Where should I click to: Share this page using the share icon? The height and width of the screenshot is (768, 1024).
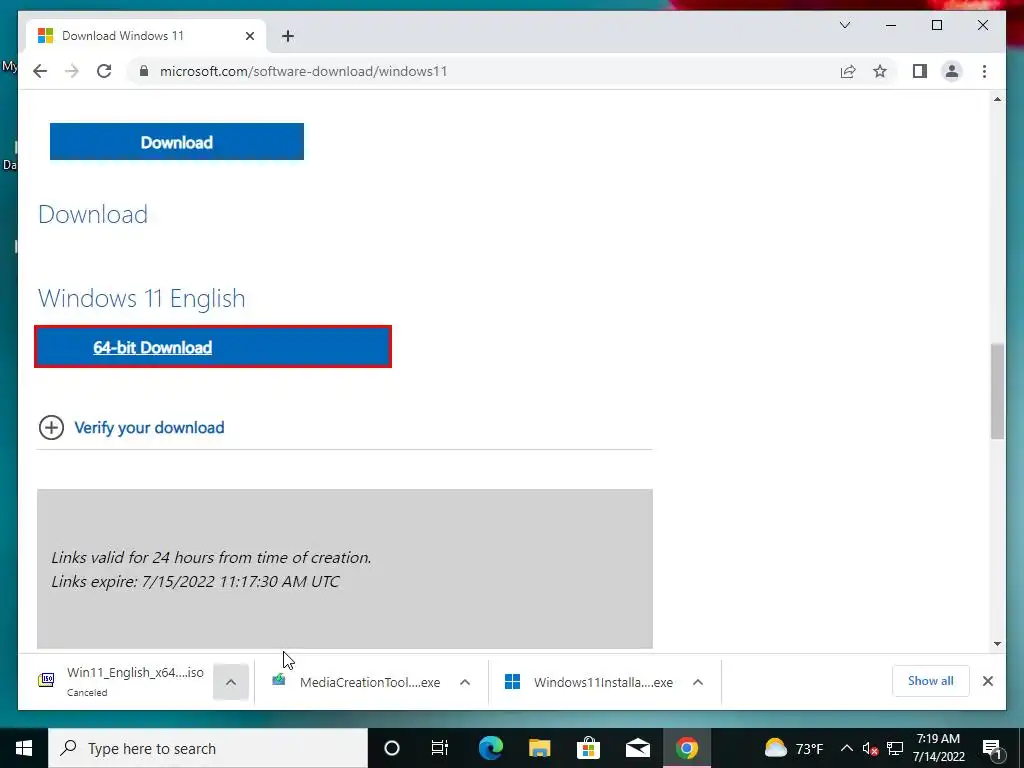[x=848, y=71]
